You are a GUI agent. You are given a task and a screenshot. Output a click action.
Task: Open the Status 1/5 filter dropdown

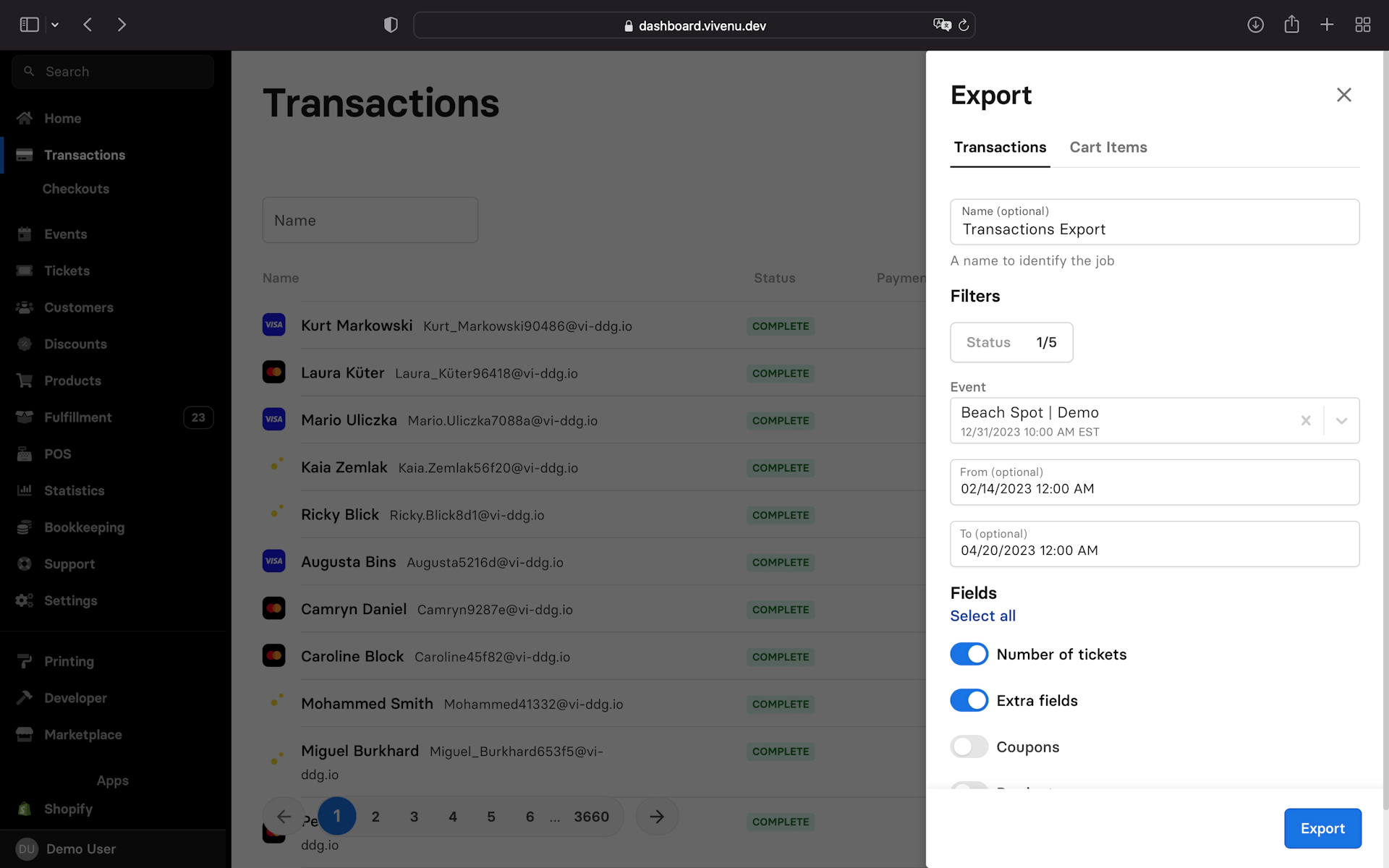[x=1011, y=342]
